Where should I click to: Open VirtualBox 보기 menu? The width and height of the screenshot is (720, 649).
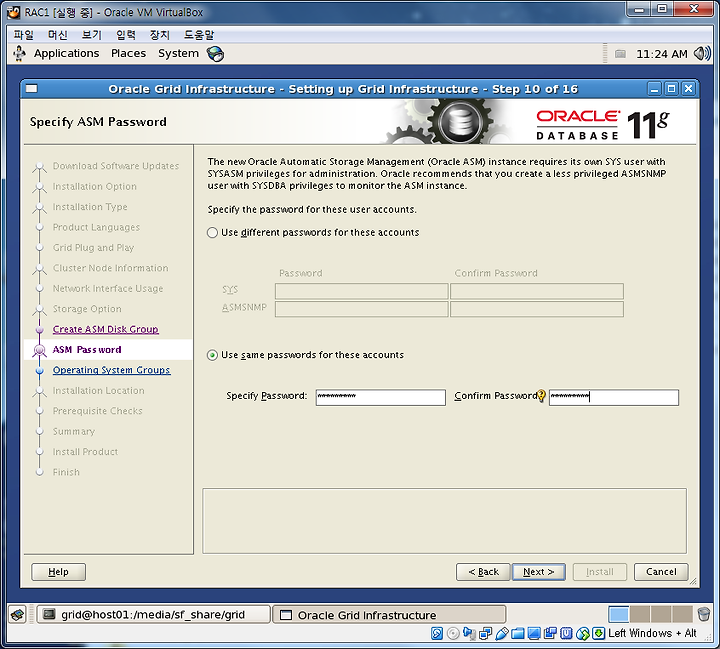(x=91, y=35)
